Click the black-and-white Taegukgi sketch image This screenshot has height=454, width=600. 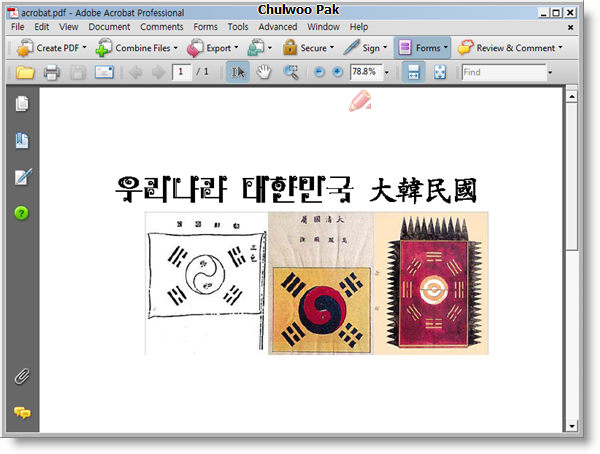click(x=206, y=283)
